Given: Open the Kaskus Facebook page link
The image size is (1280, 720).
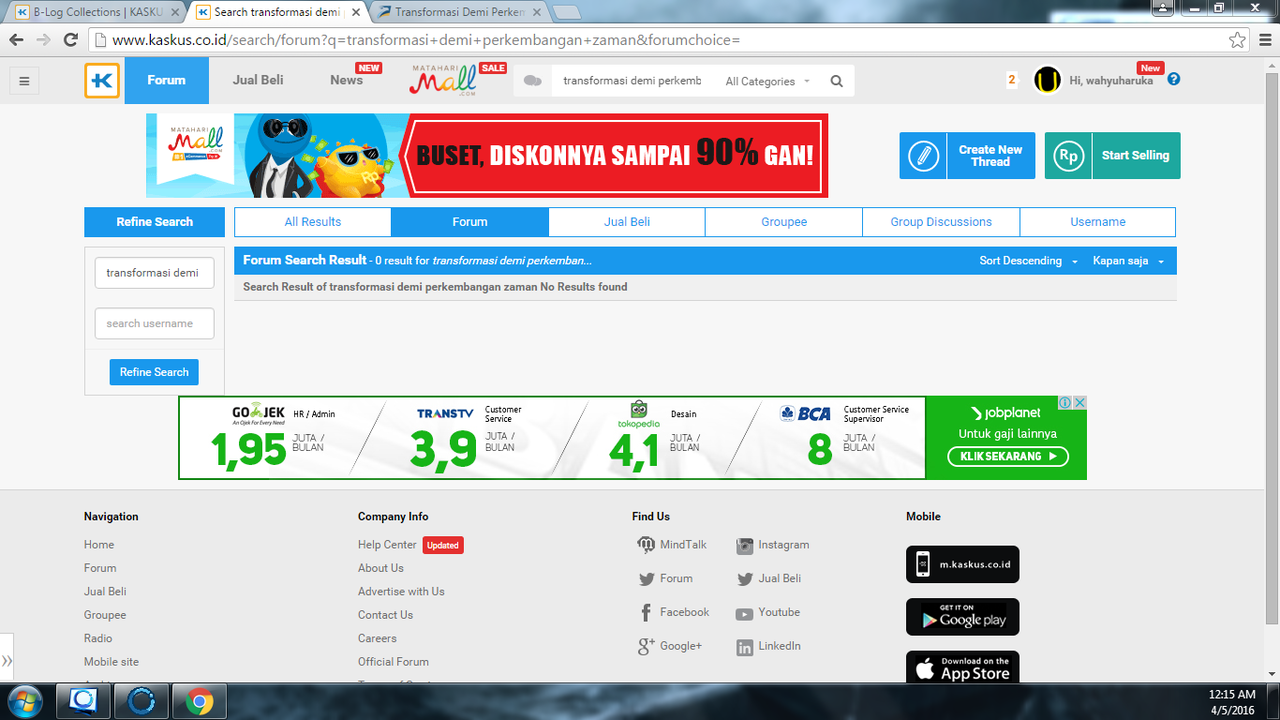Looking at the screenshot, I should click(x=673, y=612).
